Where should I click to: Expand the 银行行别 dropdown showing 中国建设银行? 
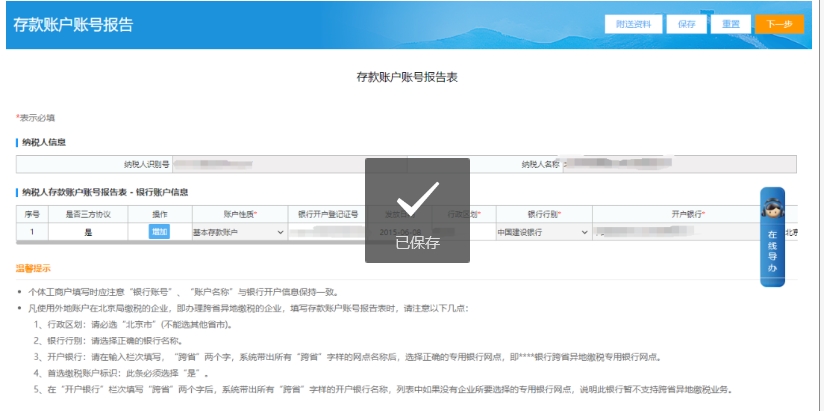[543, 232]
